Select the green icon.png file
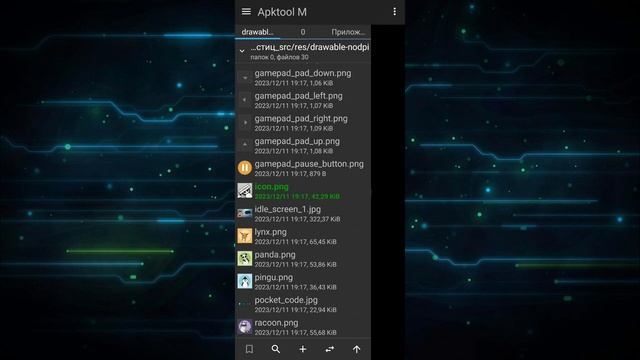This screenshot has height=360, width=640. pyautogui.click(x=303, y=191)
